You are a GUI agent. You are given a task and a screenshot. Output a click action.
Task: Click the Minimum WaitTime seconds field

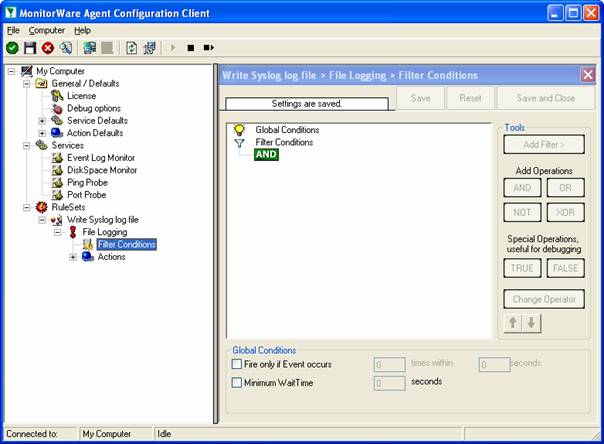pos(389,383)
